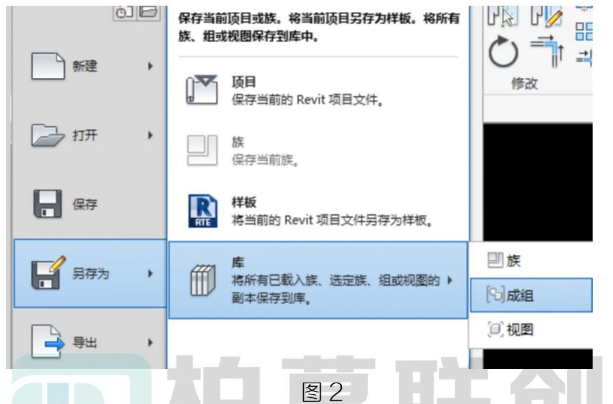
Task: Click the RTE template (样板) icon
Action: 203,211
